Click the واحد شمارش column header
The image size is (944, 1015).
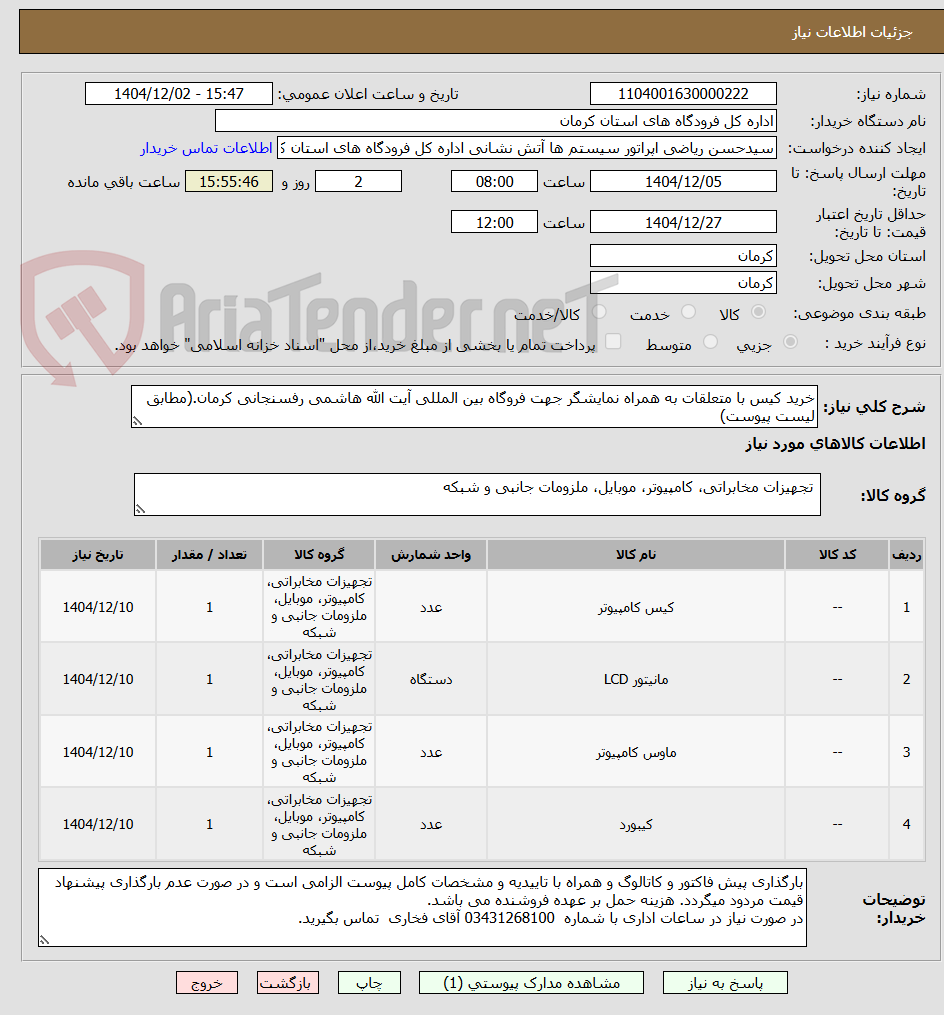pyautogui.click(x=431, y=555)
